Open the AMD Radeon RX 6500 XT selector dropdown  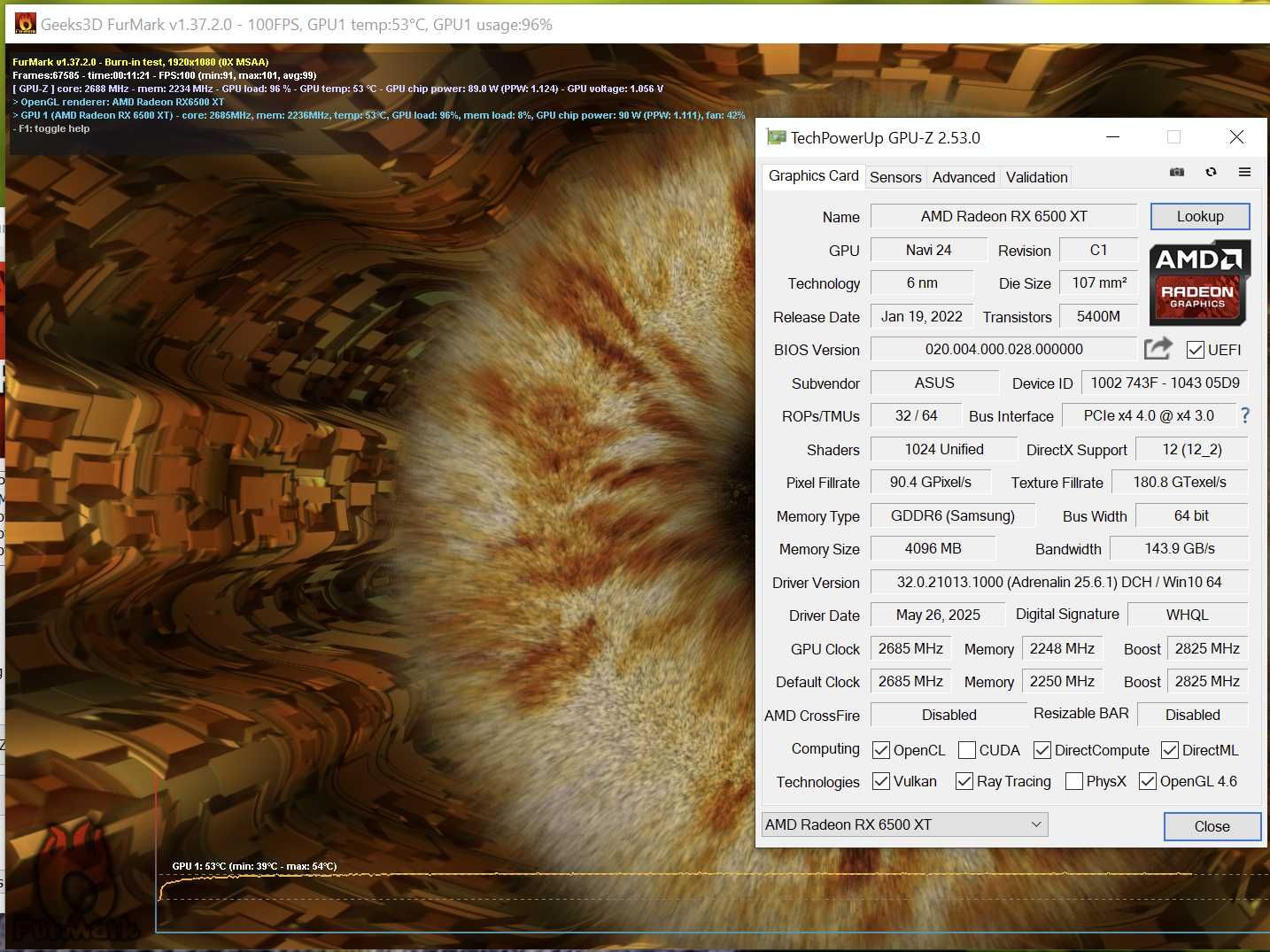coord(904,824)
